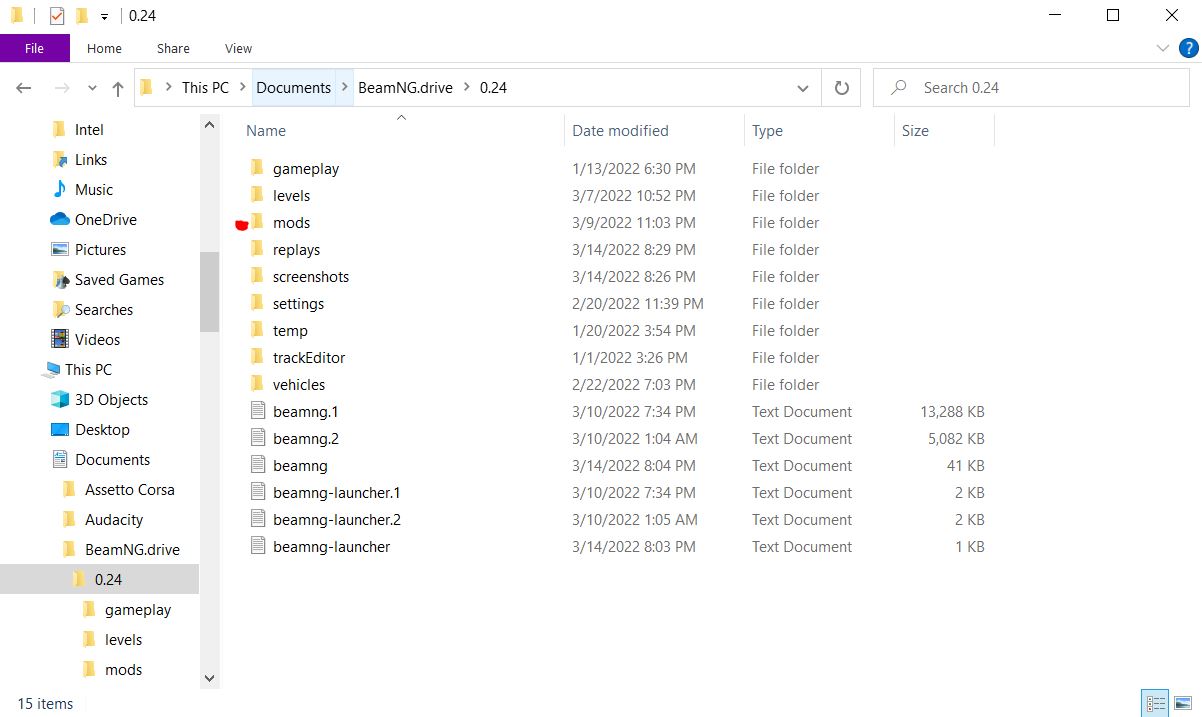Select the mods folder icon in file list

(256, 222)
